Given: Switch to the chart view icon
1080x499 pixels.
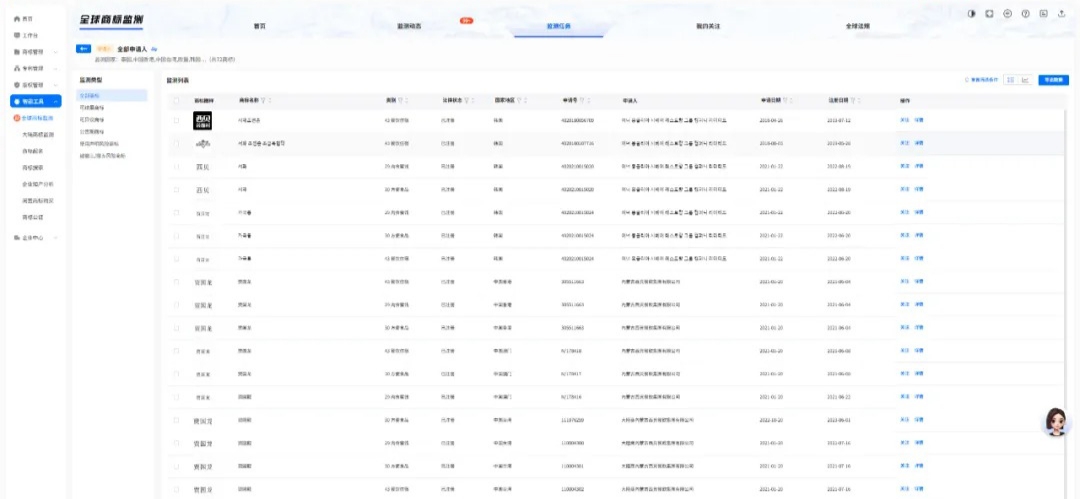Looking at the screenshot, I should coord(1025,79).
